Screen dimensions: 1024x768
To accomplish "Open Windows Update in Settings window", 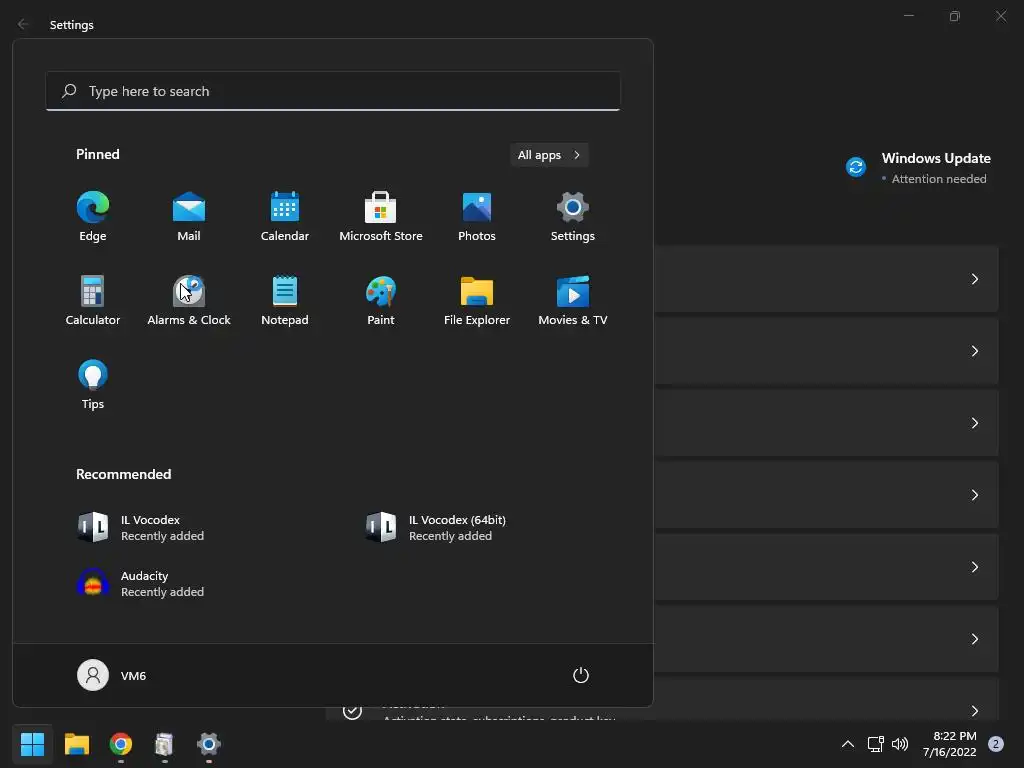I will coord(918,168).
